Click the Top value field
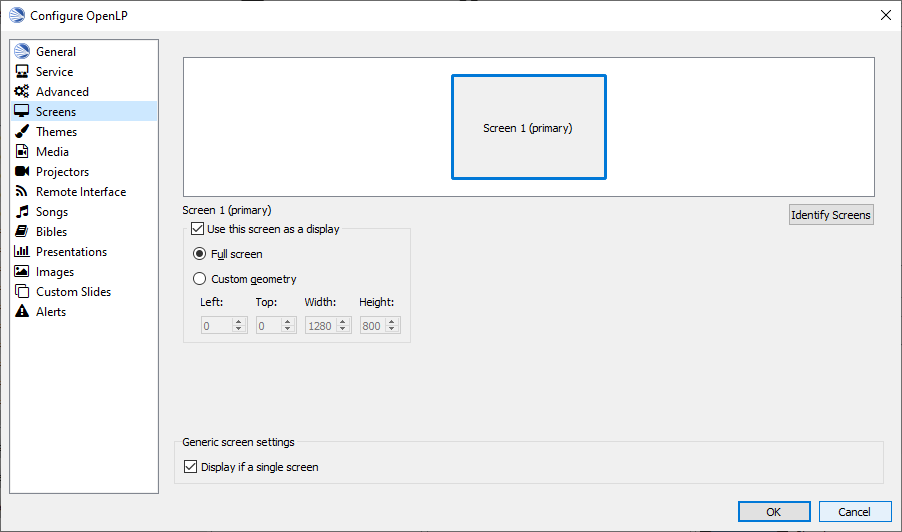902x532 pixels. (269, 326)
